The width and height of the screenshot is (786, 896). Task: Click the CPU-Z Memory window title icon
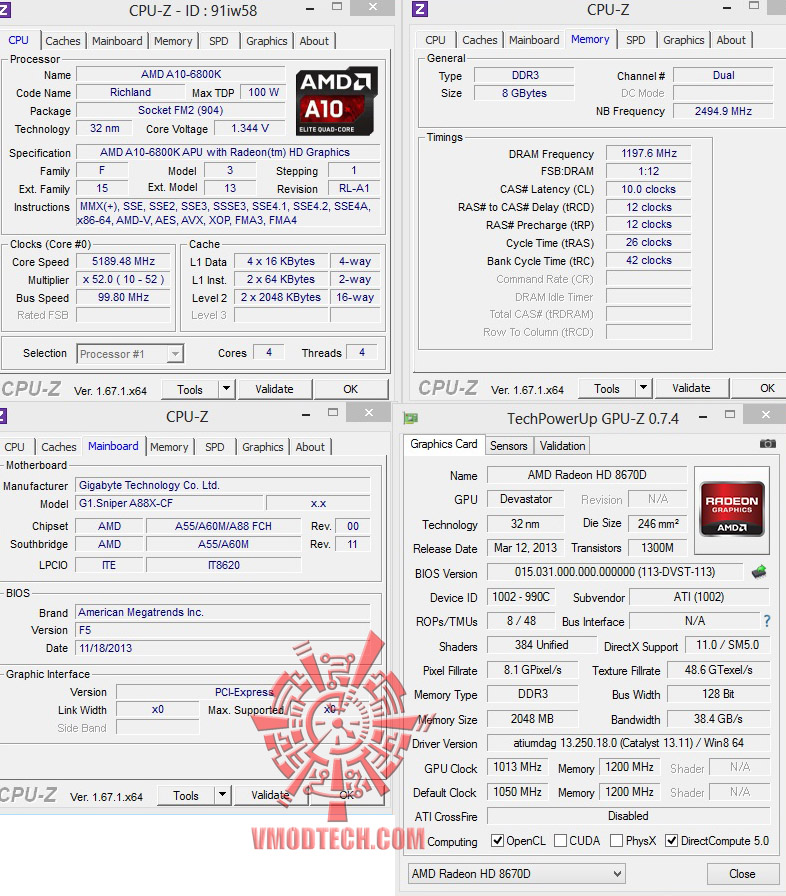420,9
